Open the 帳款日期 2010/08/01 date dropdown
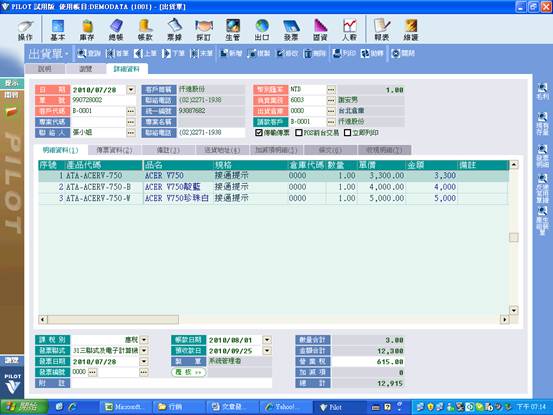Image resolution: width=553 pixels, height=415 pixels. point(267,340)
